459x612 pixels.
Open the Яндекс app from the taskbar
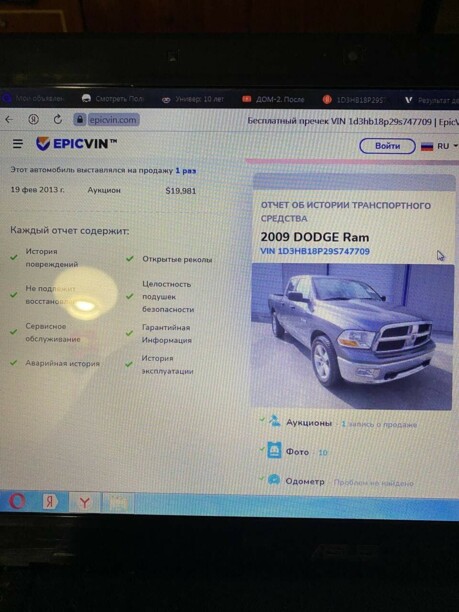tap(50, 502)
